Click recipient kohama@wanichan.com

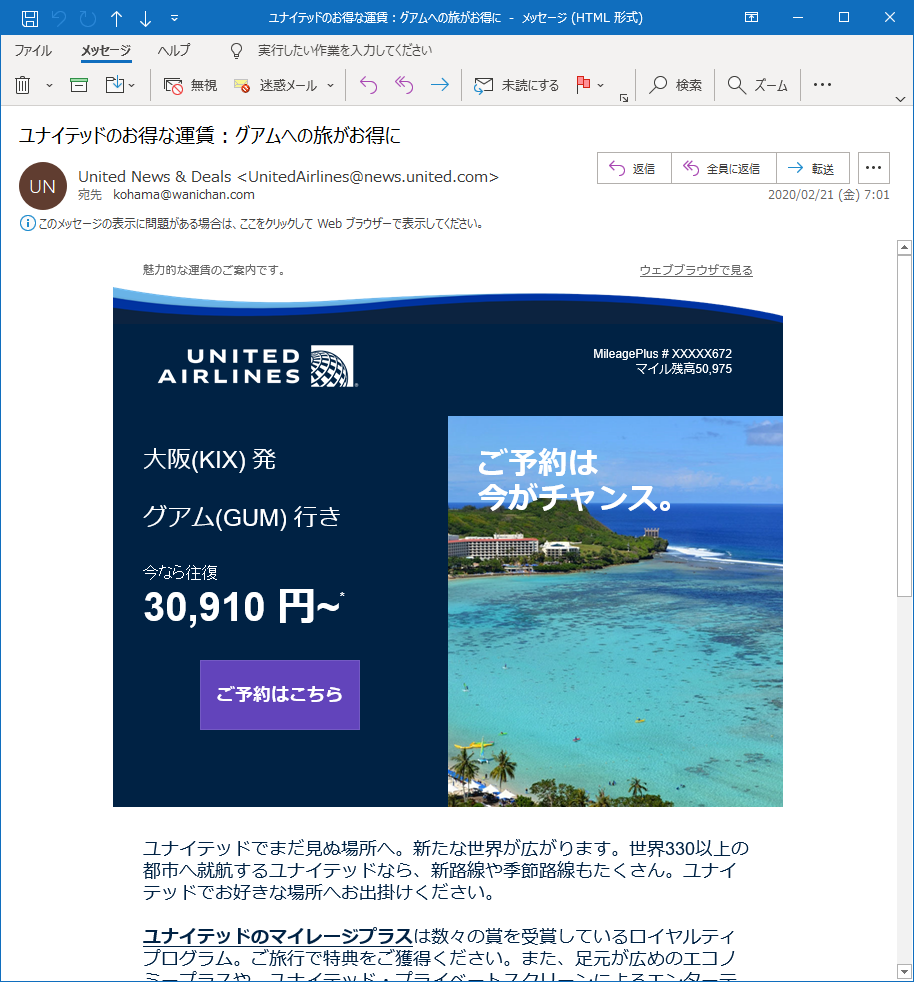coord(184,195)
